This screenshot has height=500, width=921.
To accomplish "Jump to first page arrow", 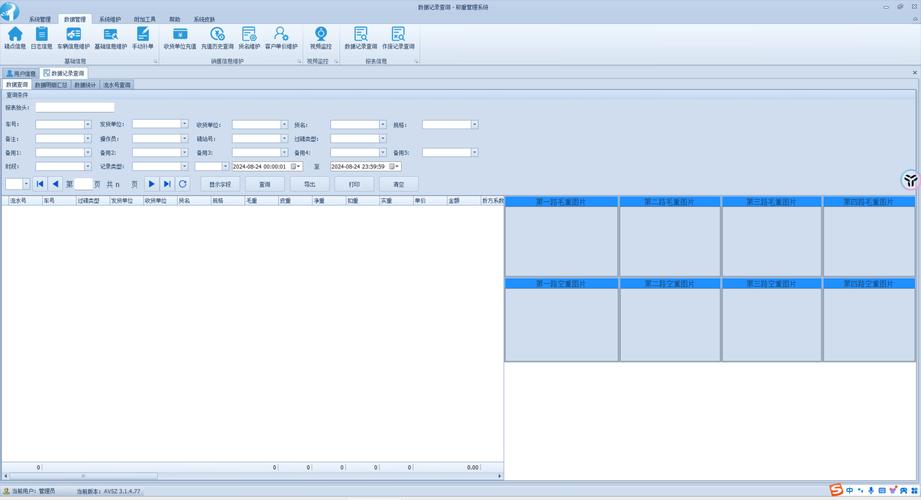I will point(40,184).
